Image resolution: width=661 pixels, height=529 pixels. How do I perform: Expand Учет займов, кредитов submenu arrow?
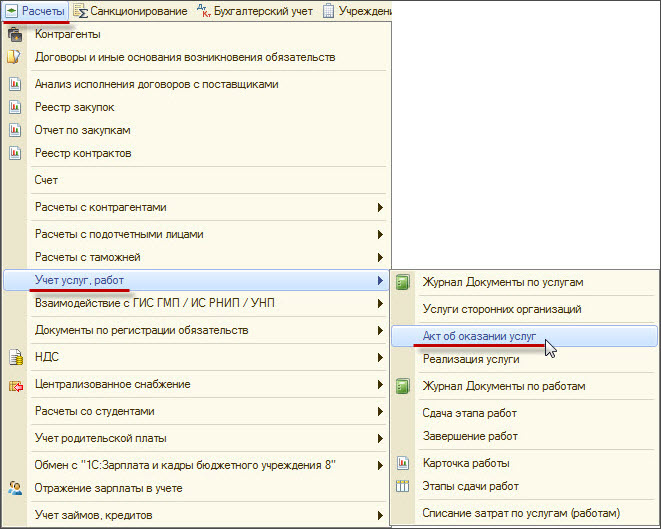380,515
